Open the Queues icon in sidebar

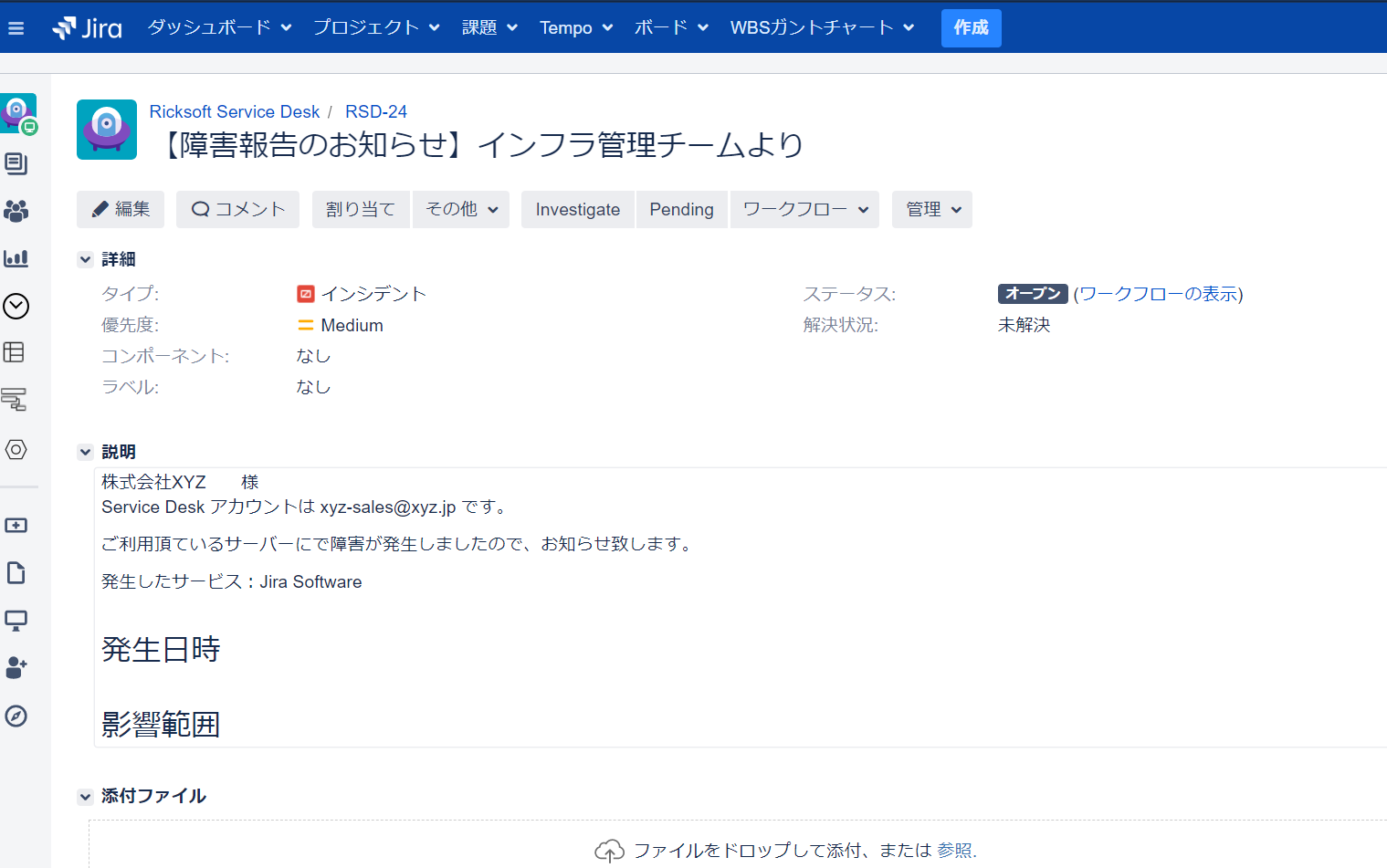click(x=16, y=164)
